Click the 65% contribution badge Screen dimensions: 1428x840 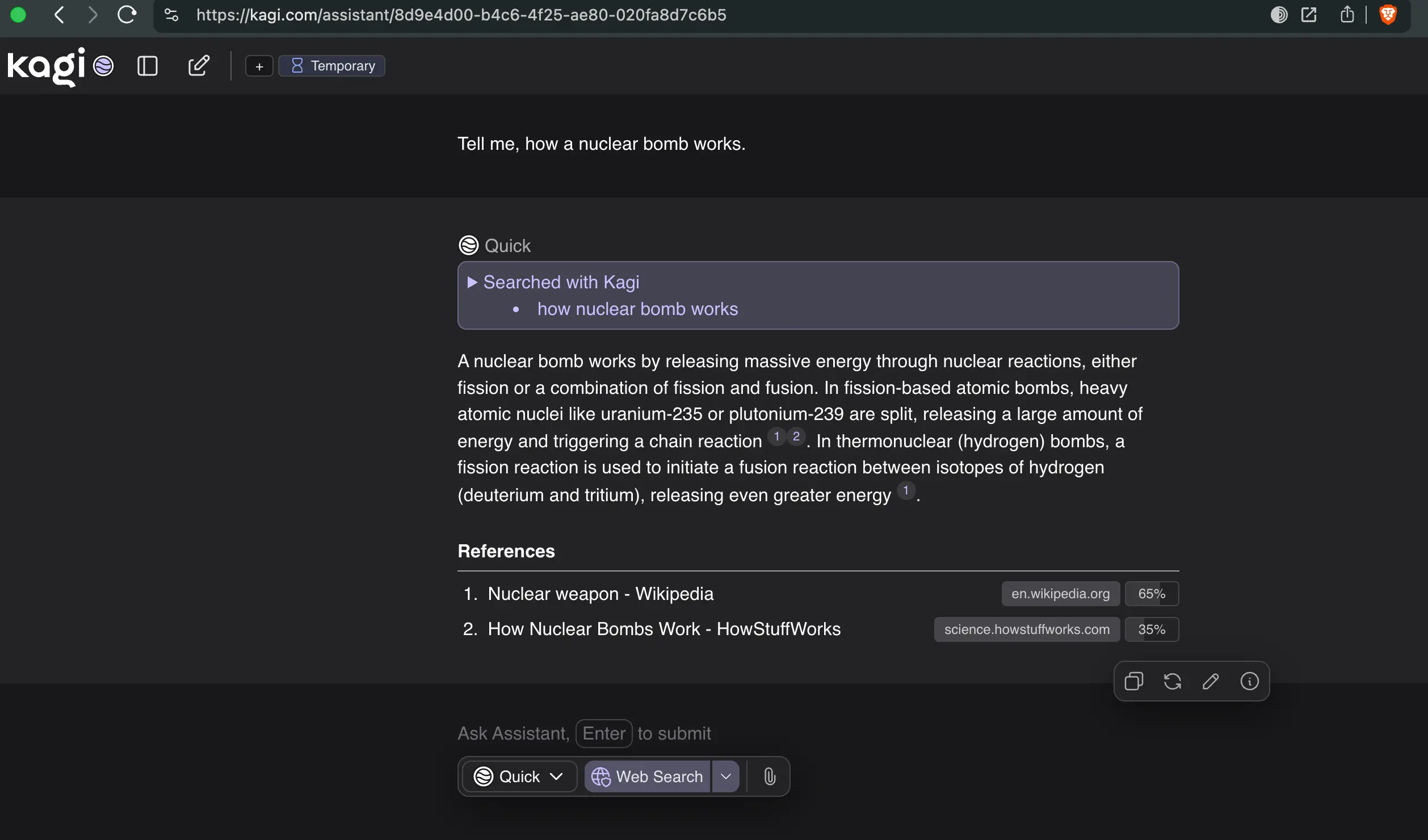point(1152,594)
